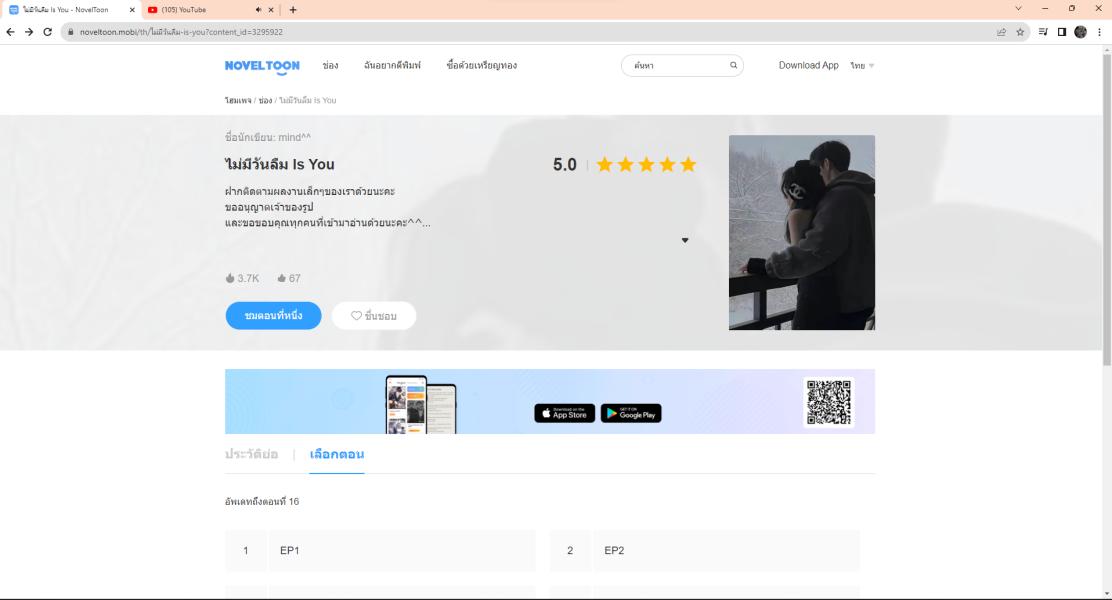This screenshot has height=600, width=1112.
Task: Open the Download App link
Action: point(808,66)
